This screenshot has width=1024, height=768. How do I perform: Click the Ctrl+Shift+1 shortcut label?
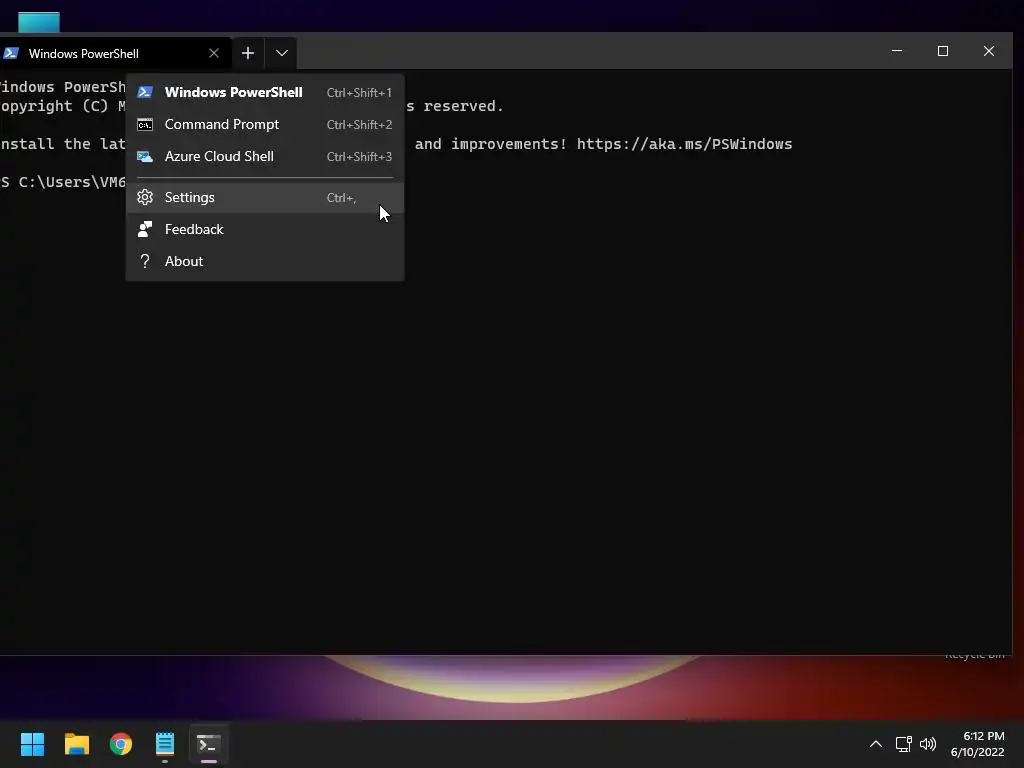click(359, 93)
